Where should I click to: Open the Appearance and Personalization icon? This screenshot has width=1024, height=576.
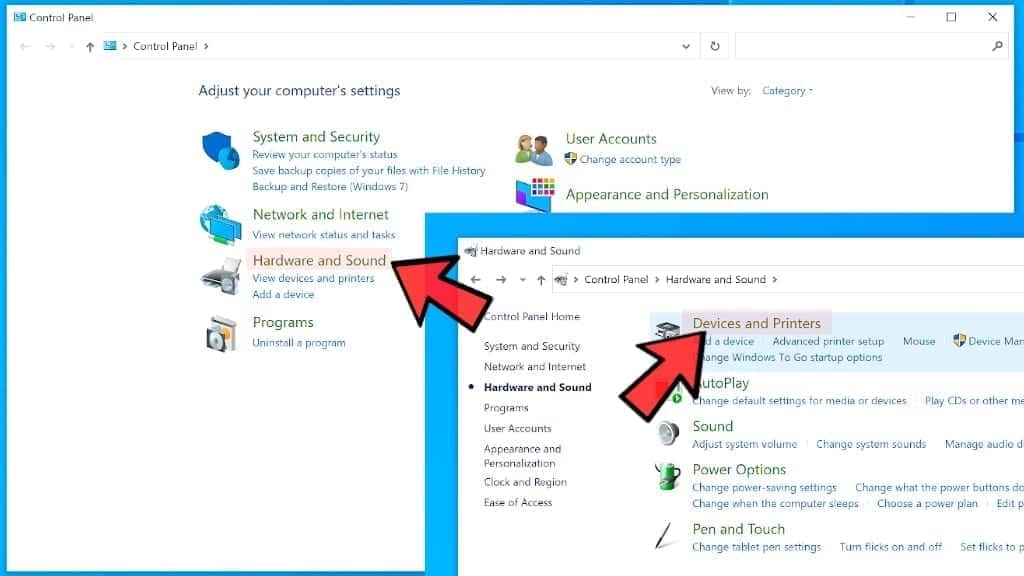pyautogui.click(x=535, y=194)
